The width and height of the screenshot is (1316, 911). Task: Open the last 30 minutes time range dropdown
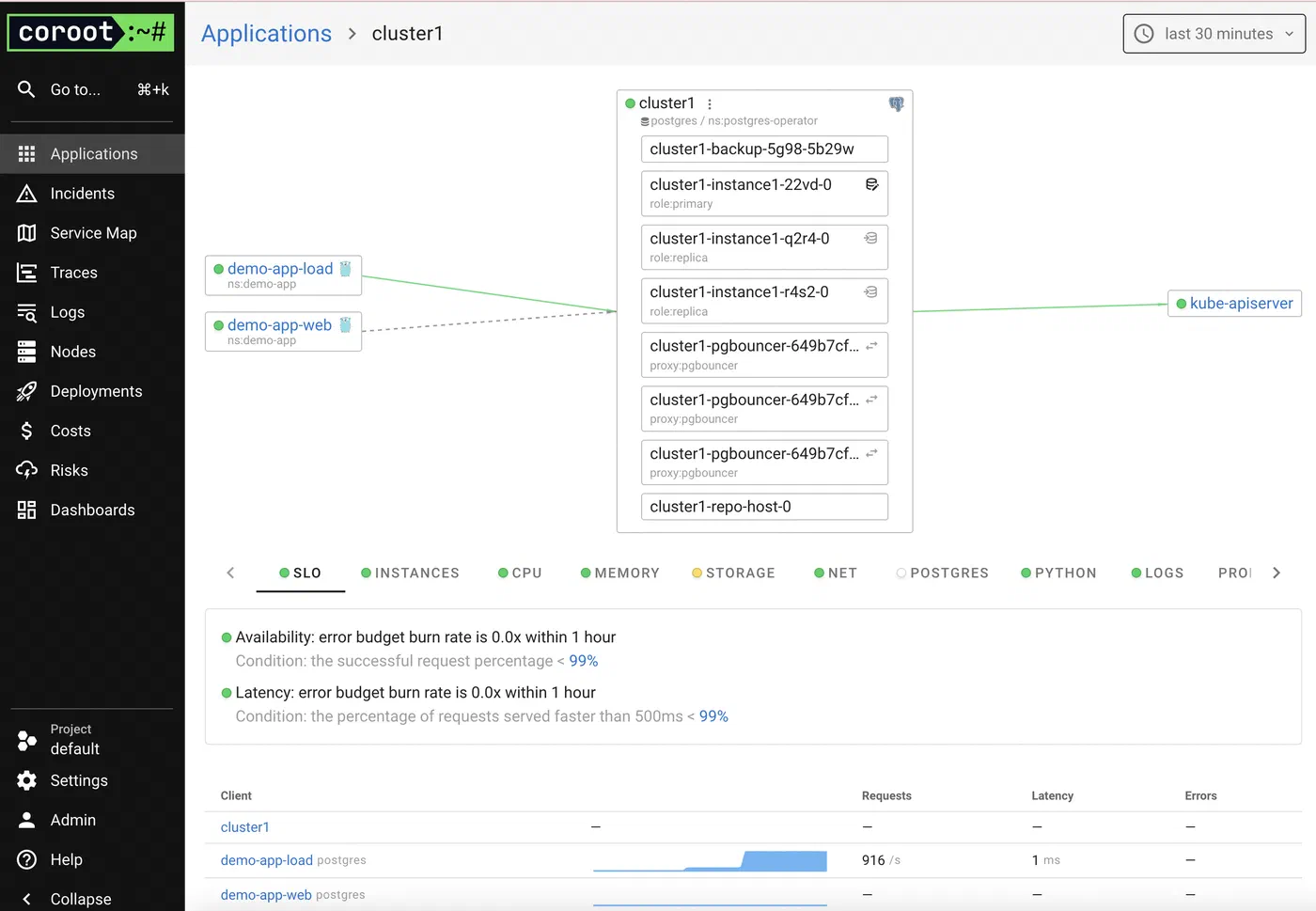1214,34
